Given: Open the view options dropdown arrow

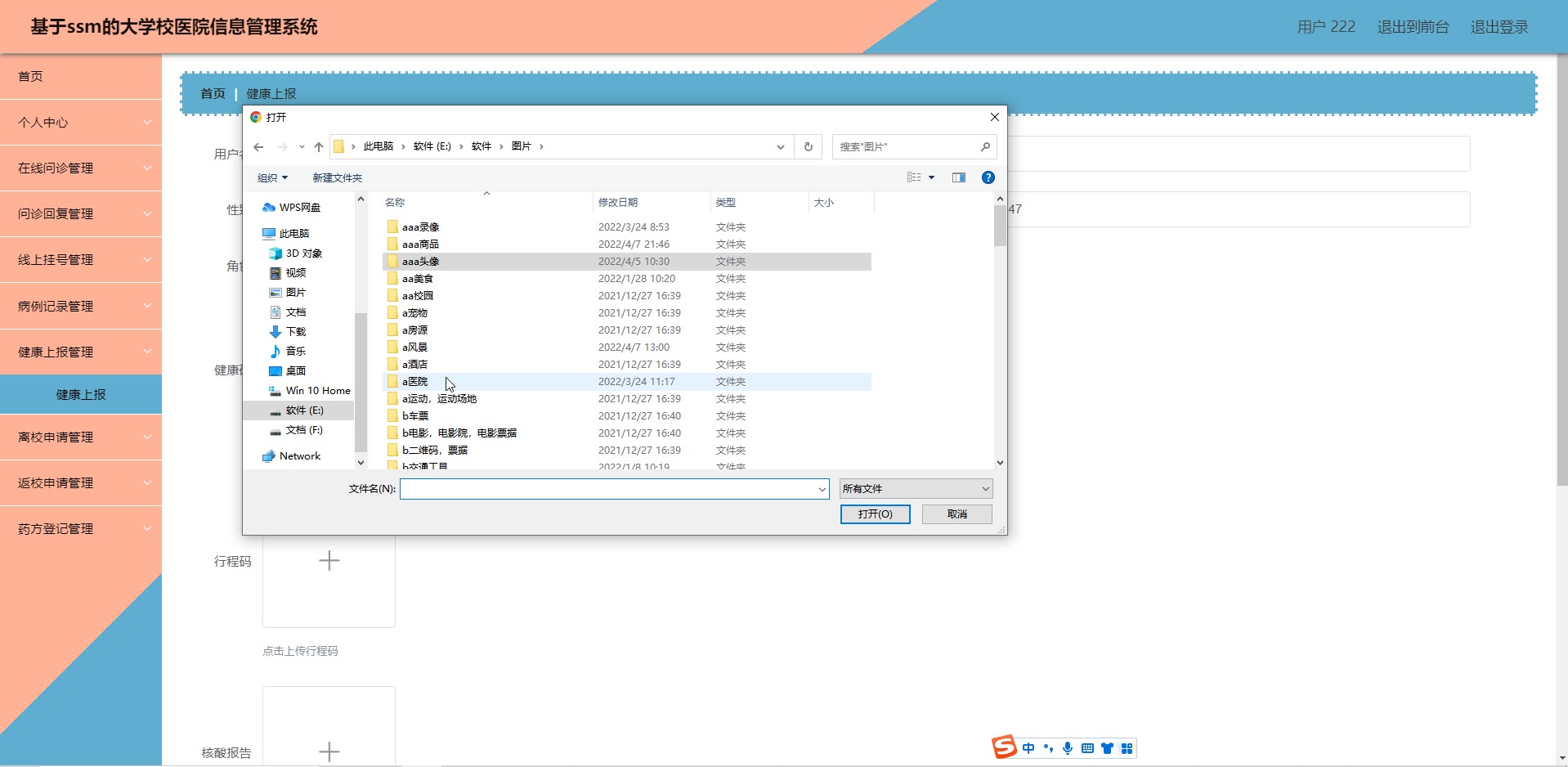Looking at the screenshot, I should (x=931, y=177).
